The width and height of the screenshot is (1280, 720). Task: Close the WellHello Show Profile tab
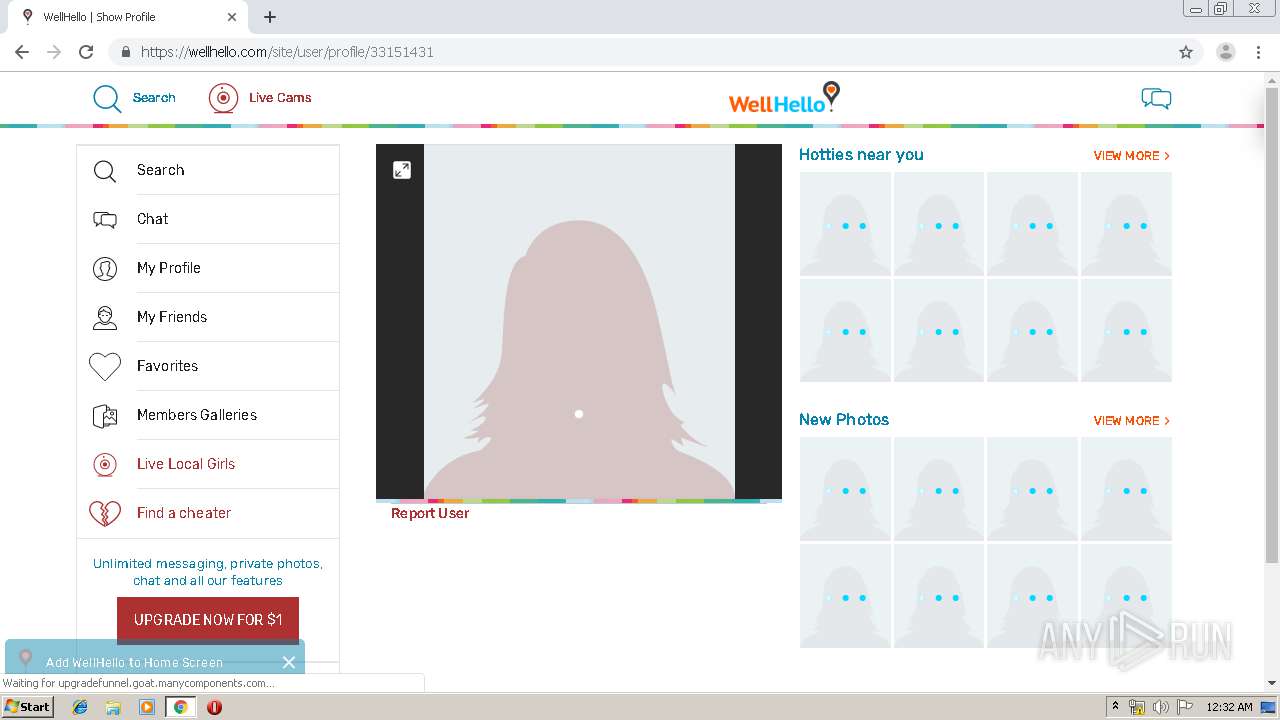tap(232, 17)
